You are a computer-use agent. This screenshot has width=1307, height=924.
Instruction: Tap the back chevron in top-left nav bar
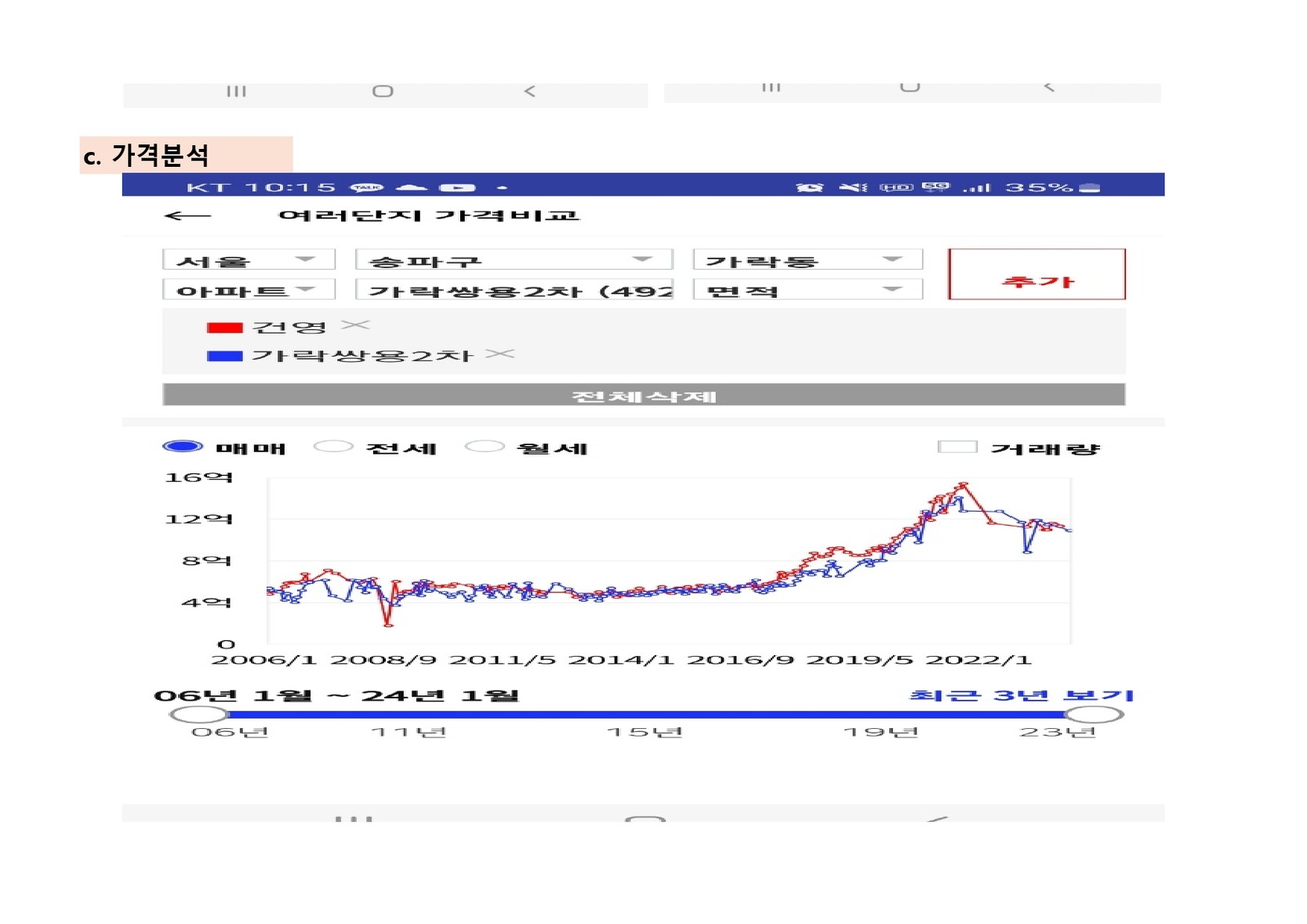click(530, 91)
